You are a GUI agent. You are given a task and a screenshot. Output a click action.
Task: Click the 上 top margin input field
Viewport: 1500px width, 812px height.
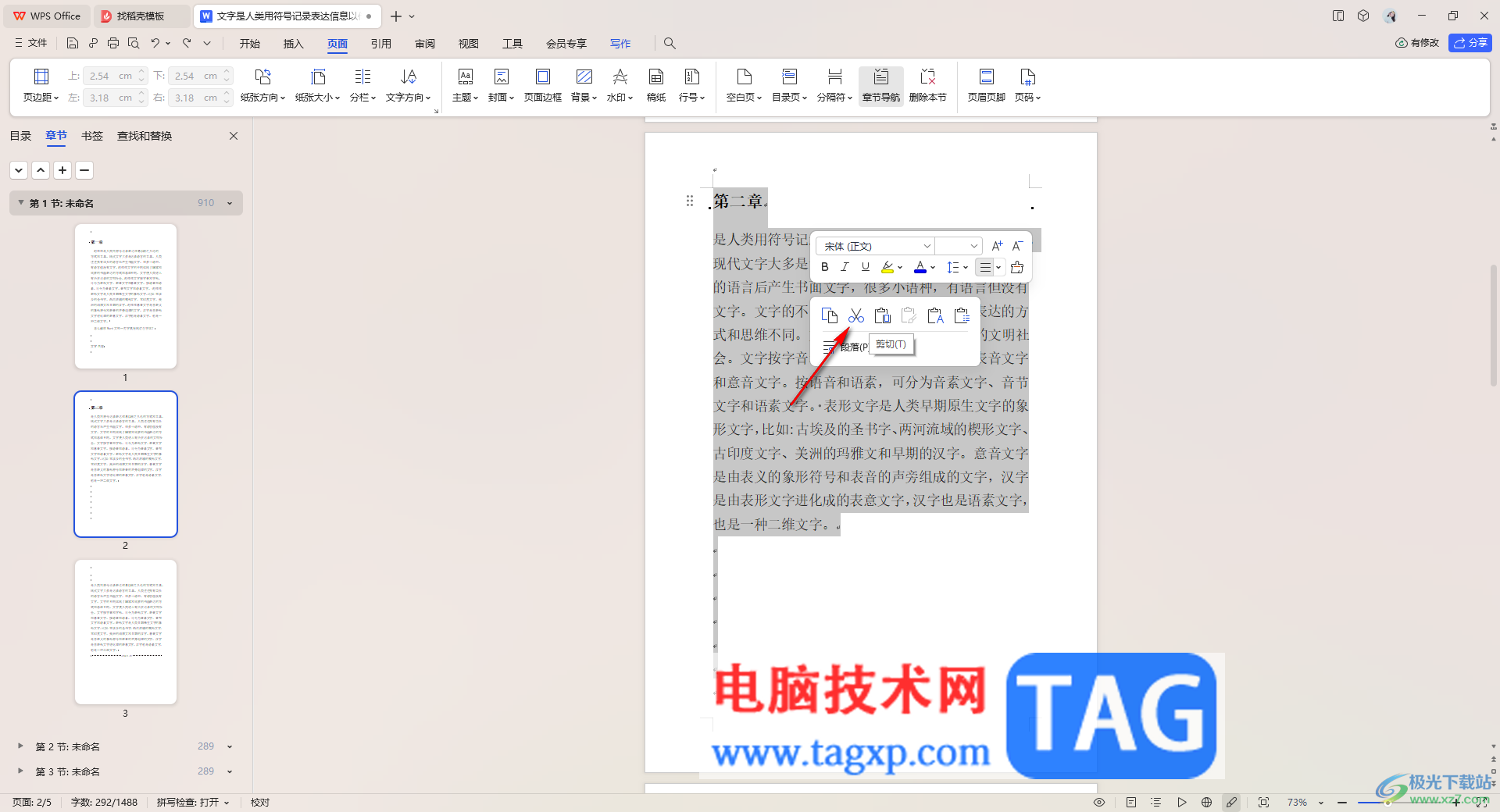(114, 76)
